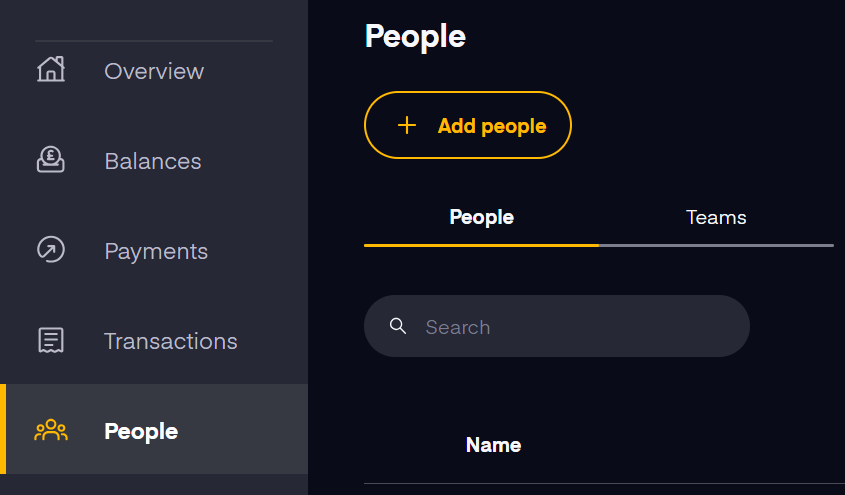The width and height of the screenshot is (845, 495).
Task: Click the yellow active bar beside People
Action: 3,429
